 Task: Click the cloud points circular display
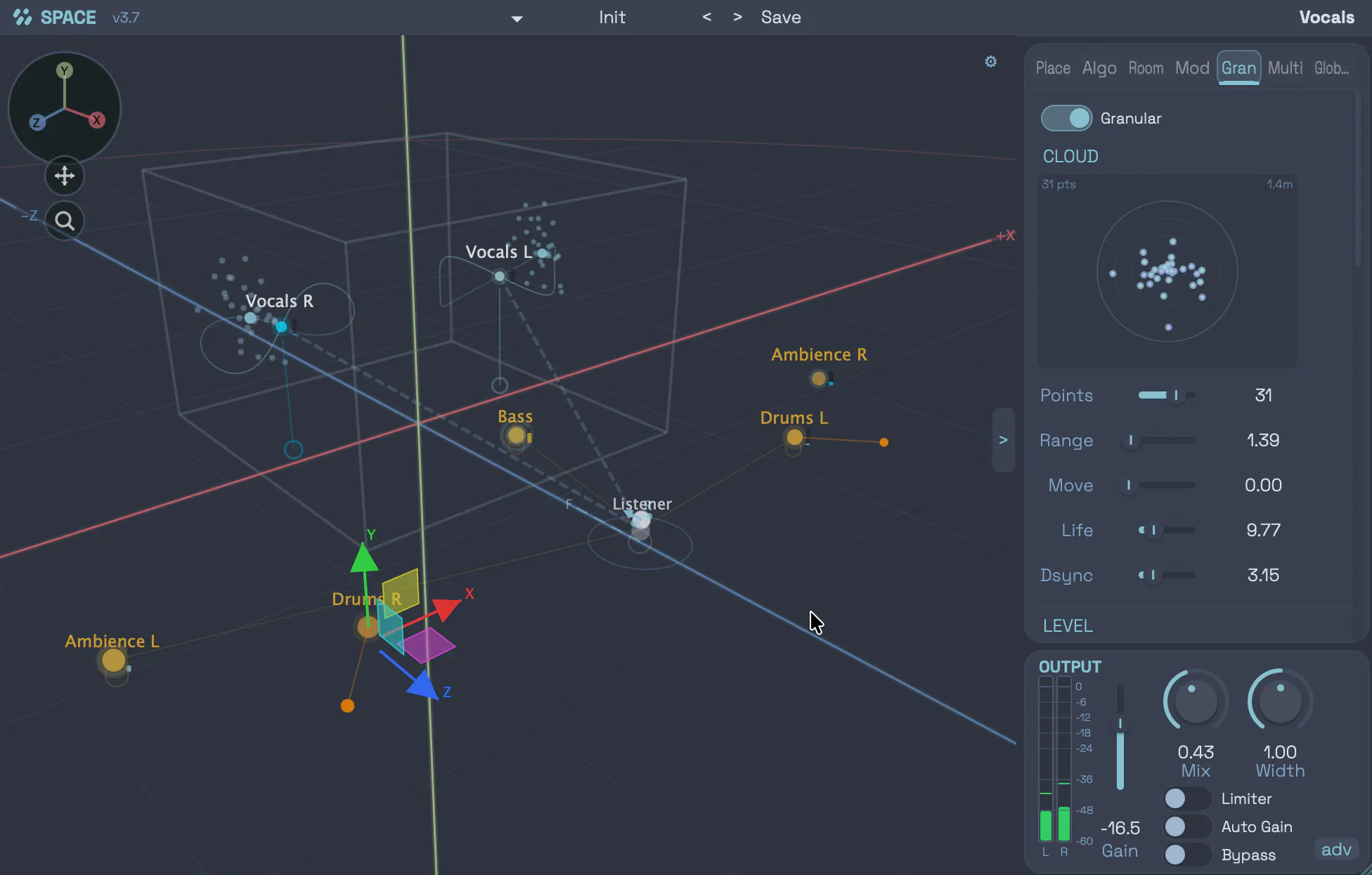coord(1167,271)
